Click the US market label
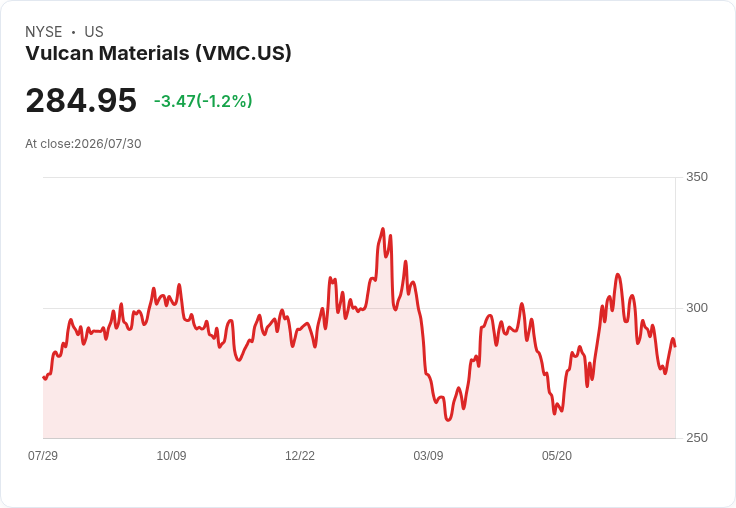Image resolution: width=736 pixels, height=508 pixels. click(x=94, y=32)
